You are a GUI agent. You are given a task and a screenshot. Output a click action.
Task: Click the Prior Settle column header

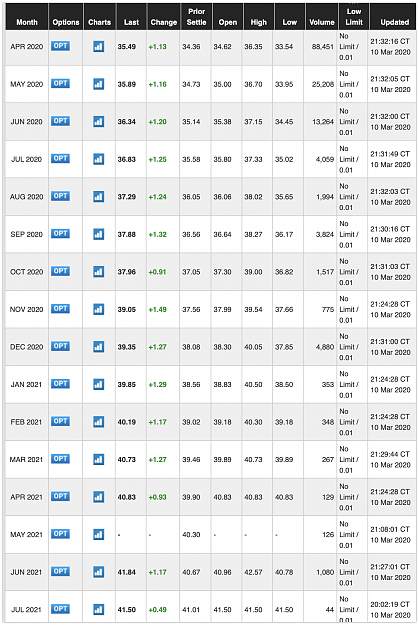(196, 17)
